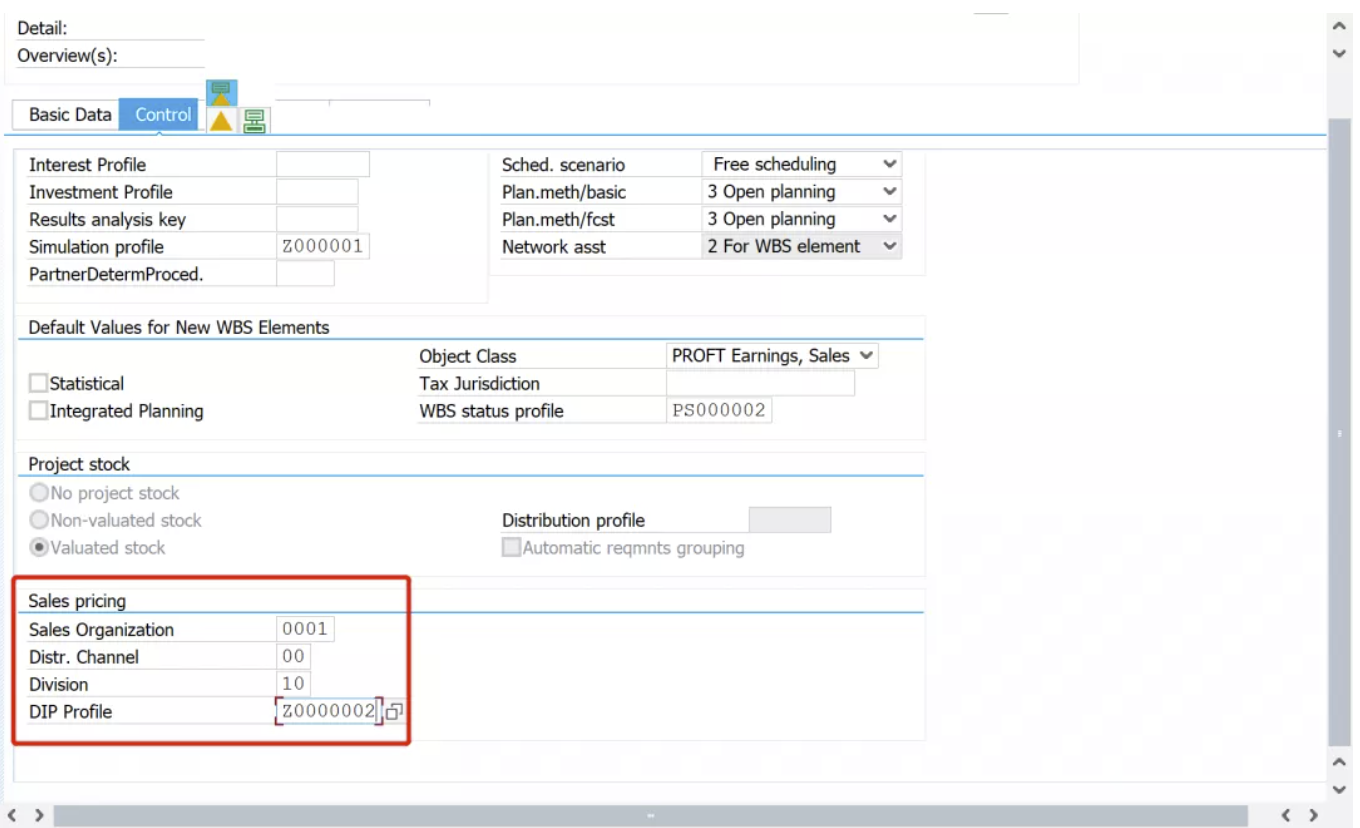Screen dimensions: 1360x828
Task: Click the left arrow at the horizontal scrollbar's right end
Action: coord(1287,816)
